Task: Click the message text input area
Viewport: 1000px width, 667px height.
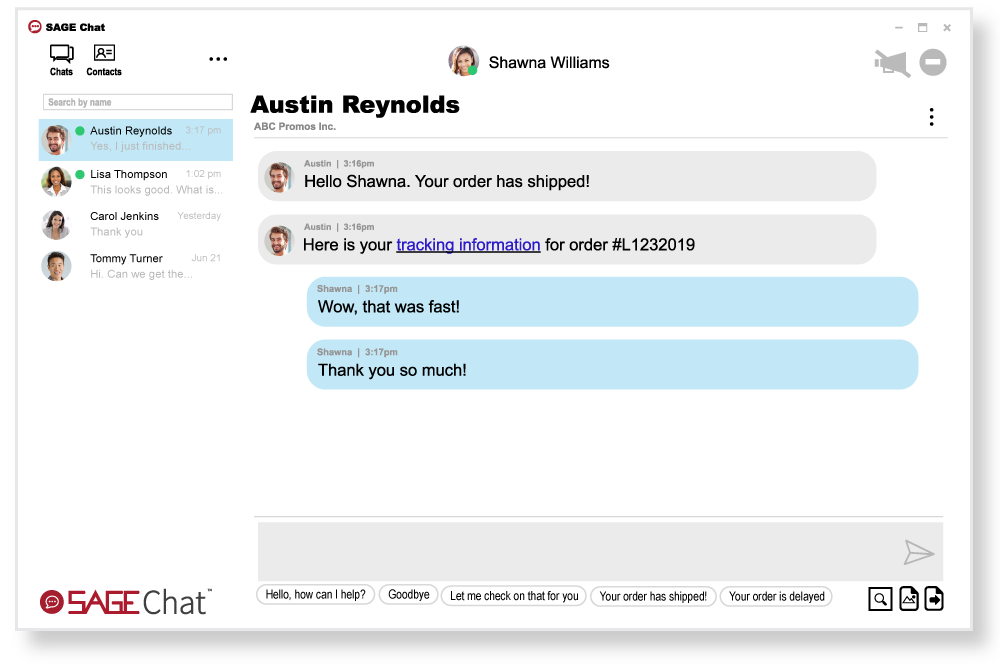Action: [x=577, y=552]
